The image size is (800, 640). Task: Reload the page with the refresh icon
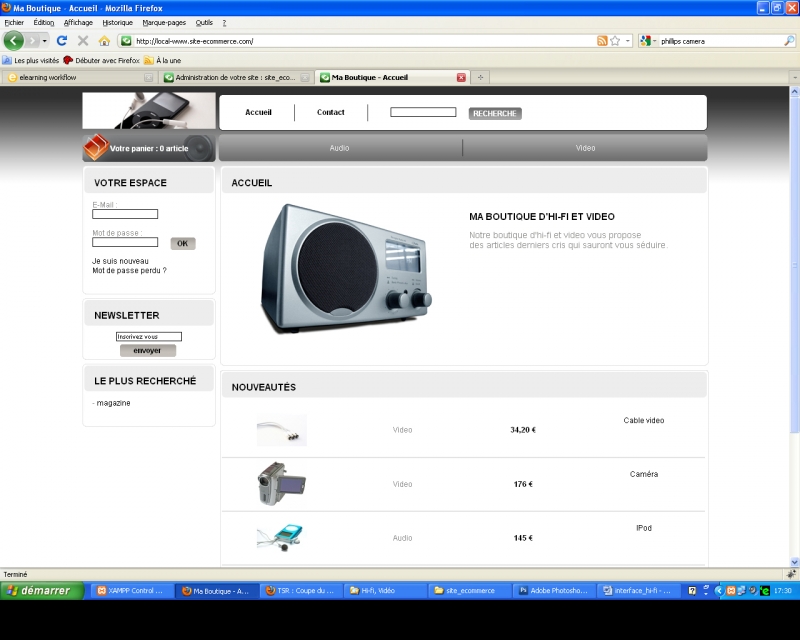click(x=62, y=41)
